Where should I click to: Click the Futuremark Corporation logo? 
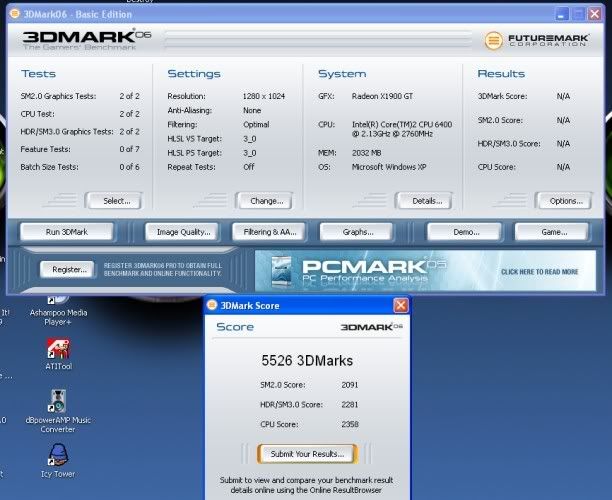(x=536, y=40)
